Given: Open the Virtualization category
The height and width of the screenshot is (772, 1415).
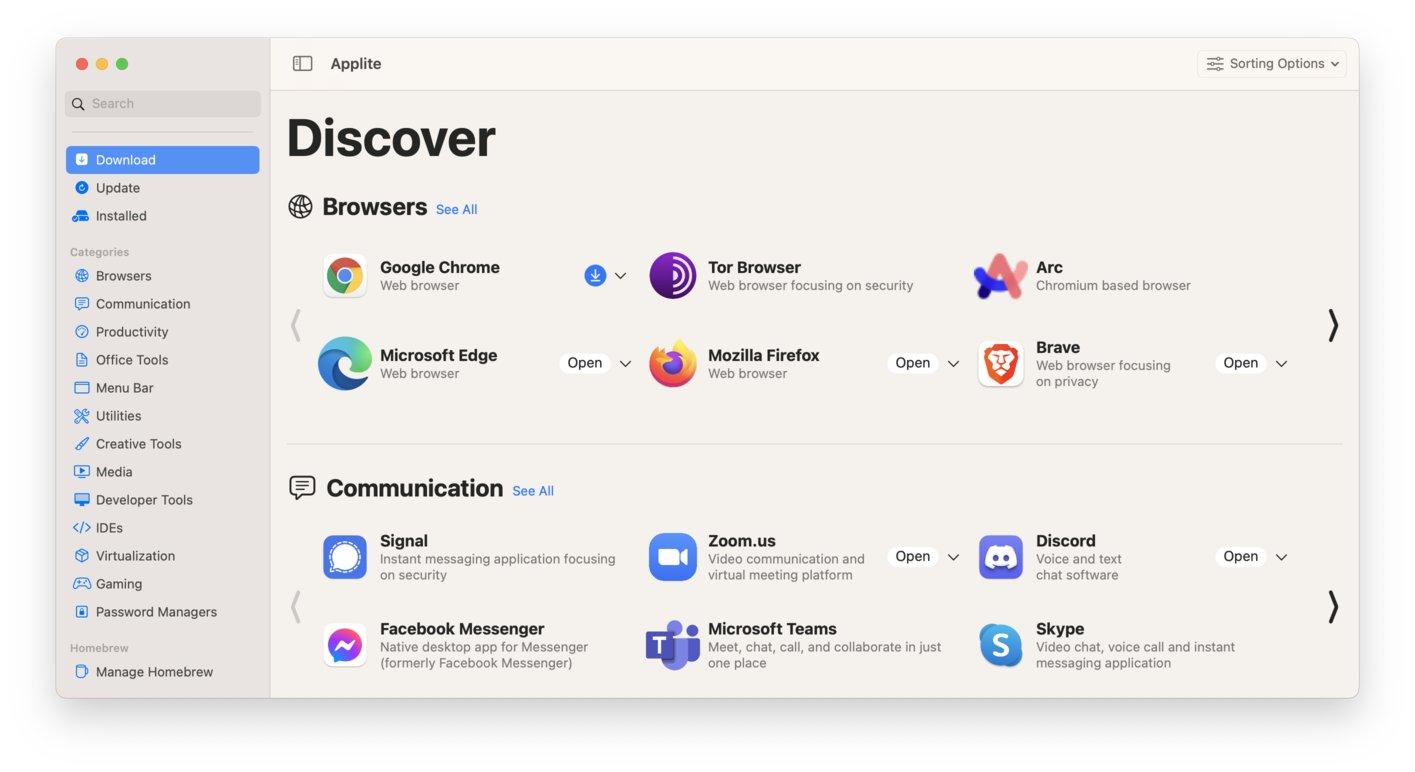Looking at the screenshot, I should pyautogui.click(x=163, y=556).
